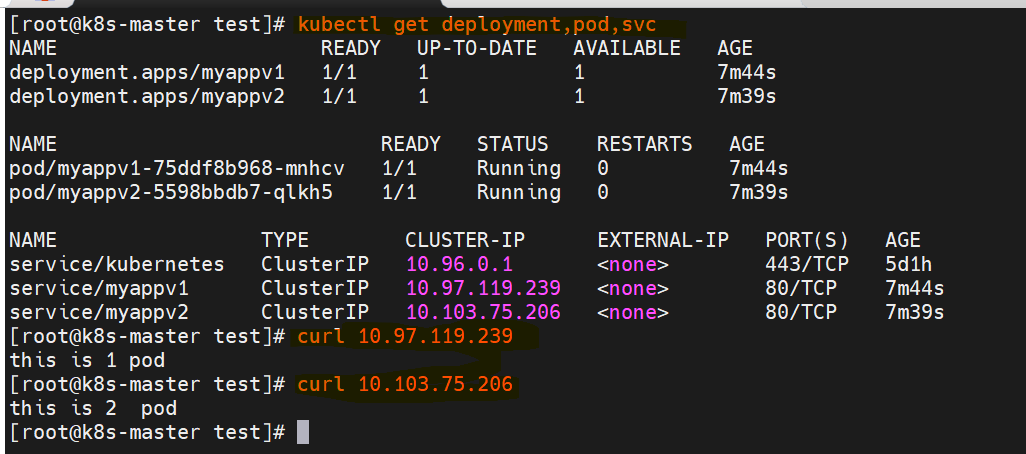This screenshot has width=1026, height=454.
Task: Click the CLUSTER-IP column header
Action: point(465,240)
